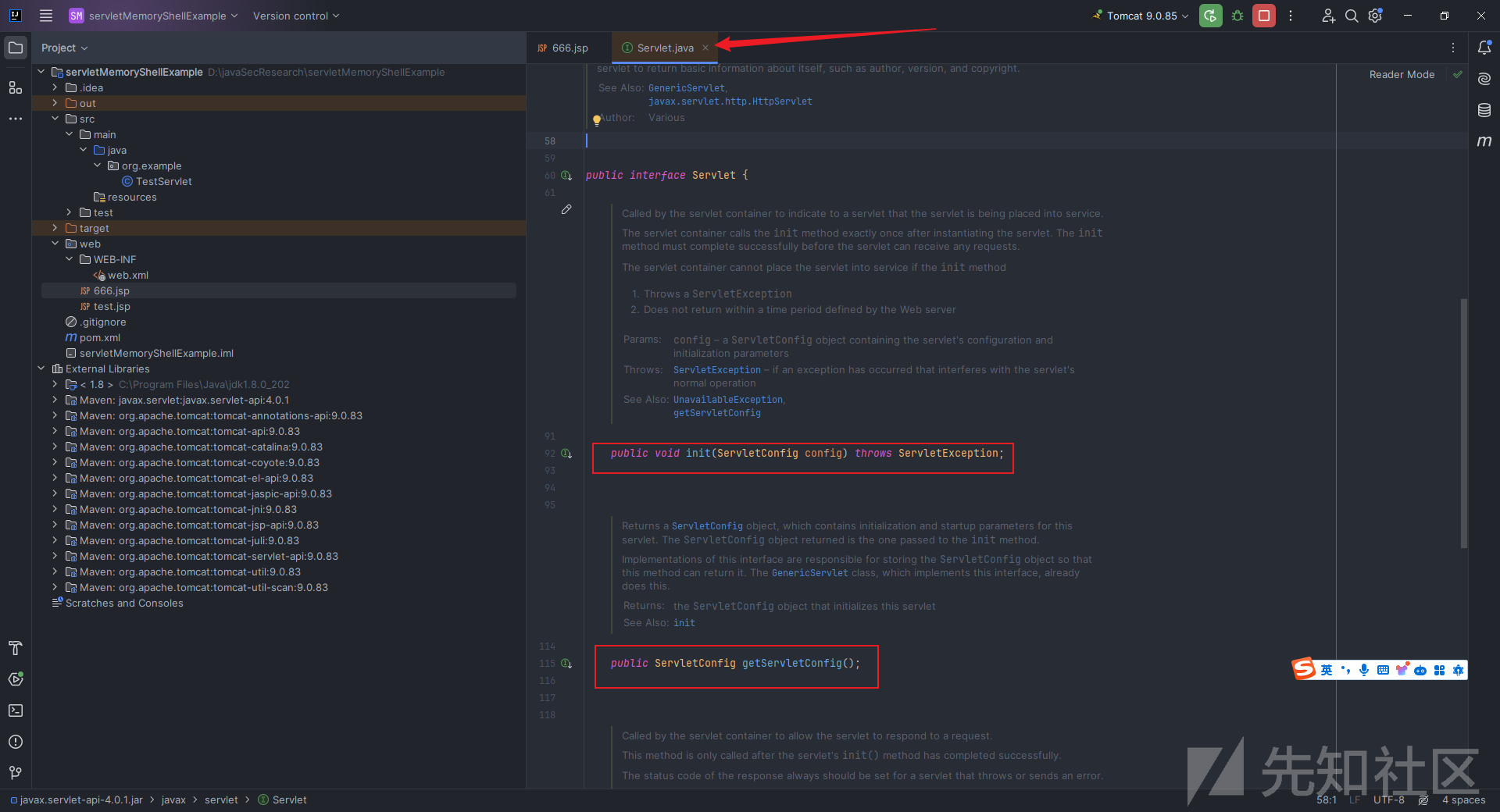Toggle Sogou soft keyboard icon

coord(1383,670)
